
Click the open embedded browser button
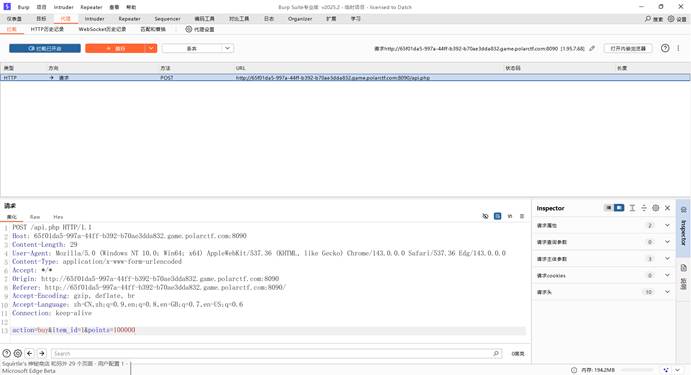628,48
